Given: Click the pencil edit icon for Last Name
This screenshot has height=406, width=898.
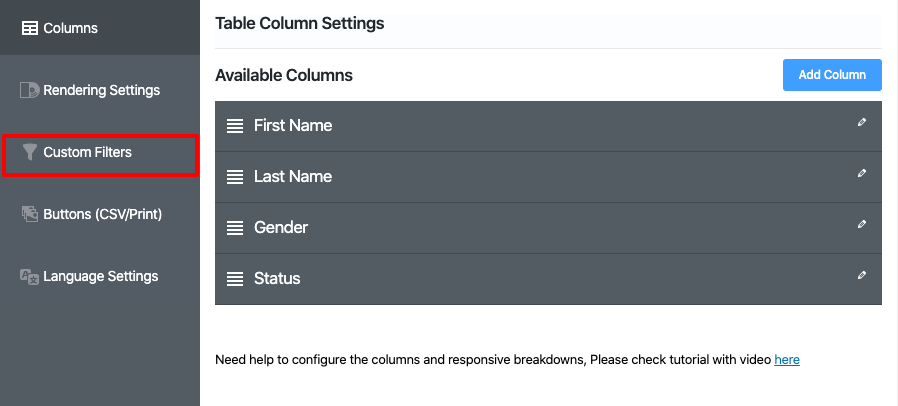Looking at the screenshot, I should 862,174.
